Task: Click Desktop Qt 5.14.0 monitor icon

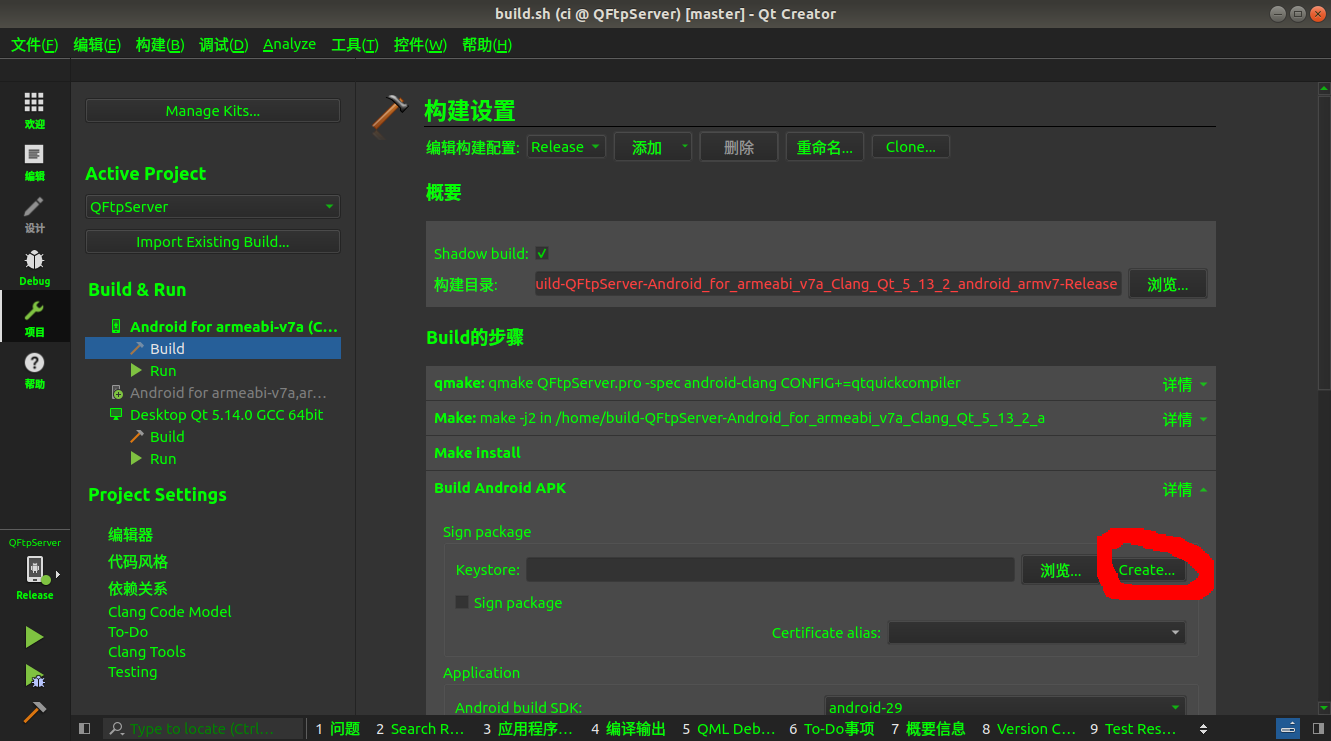Action: pos(116,415)
